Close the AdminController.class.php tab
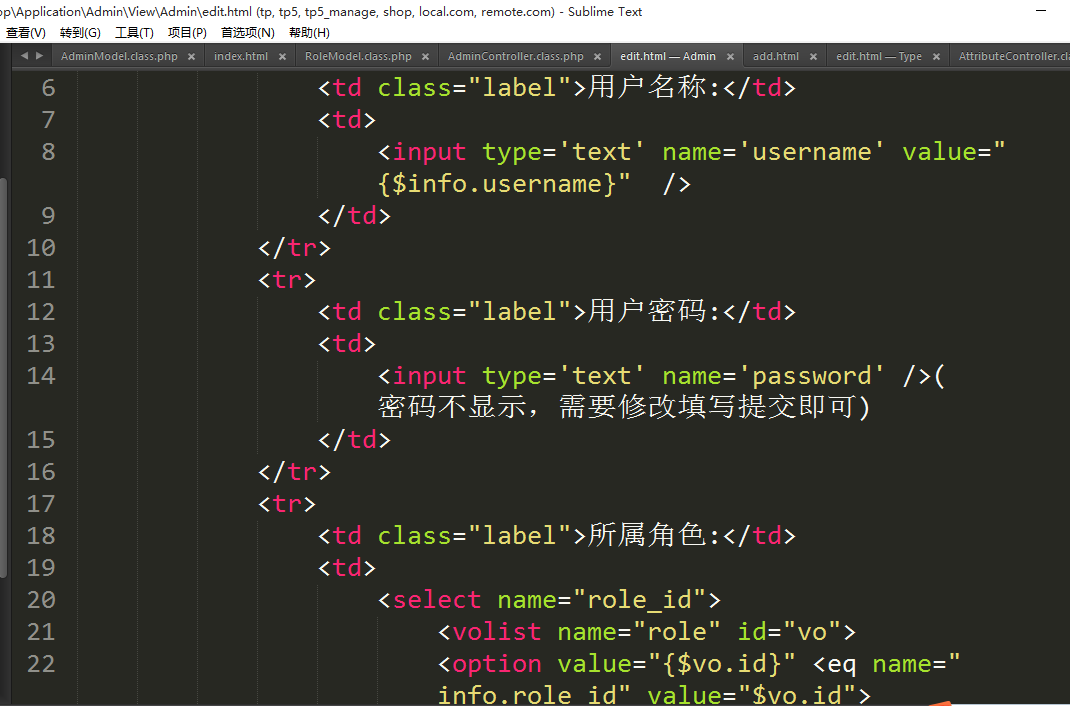The height and width of the screenshot is (706, 1070). point(598,57)
